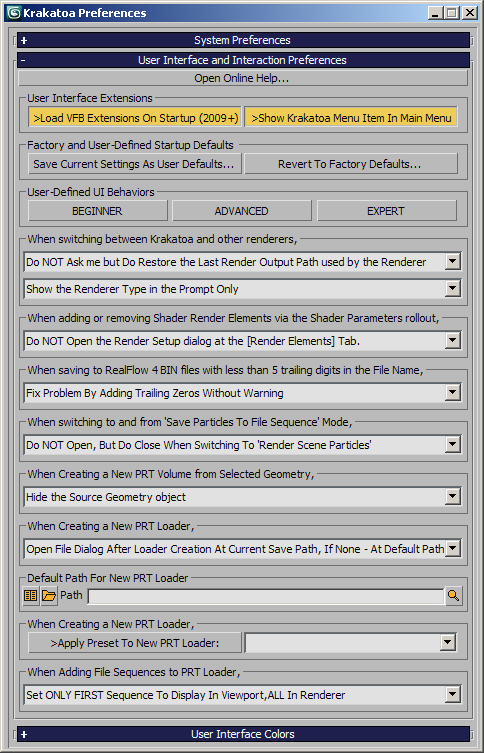
Task: Close the Krakatoa Preferences window
Action: [x=469, y=13]
